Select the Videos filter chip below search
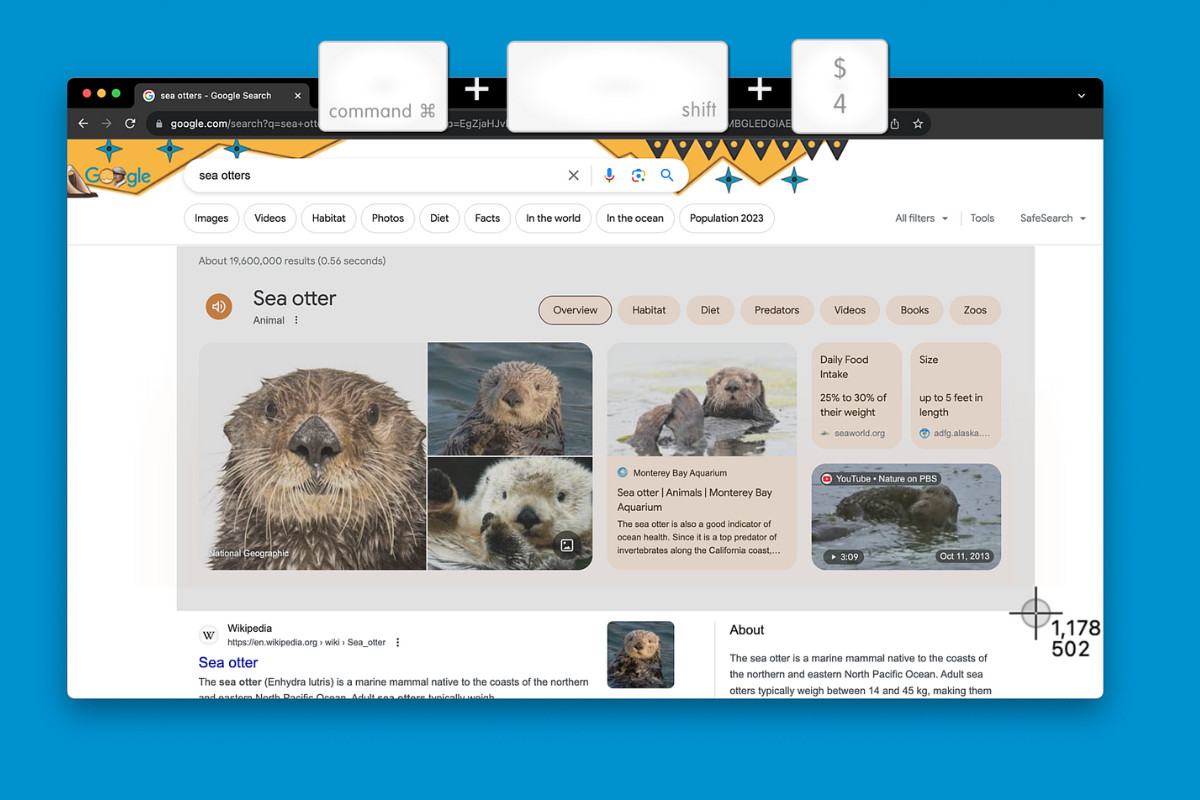The width and height of the screenshot is (1200, 800). [270, 218]
